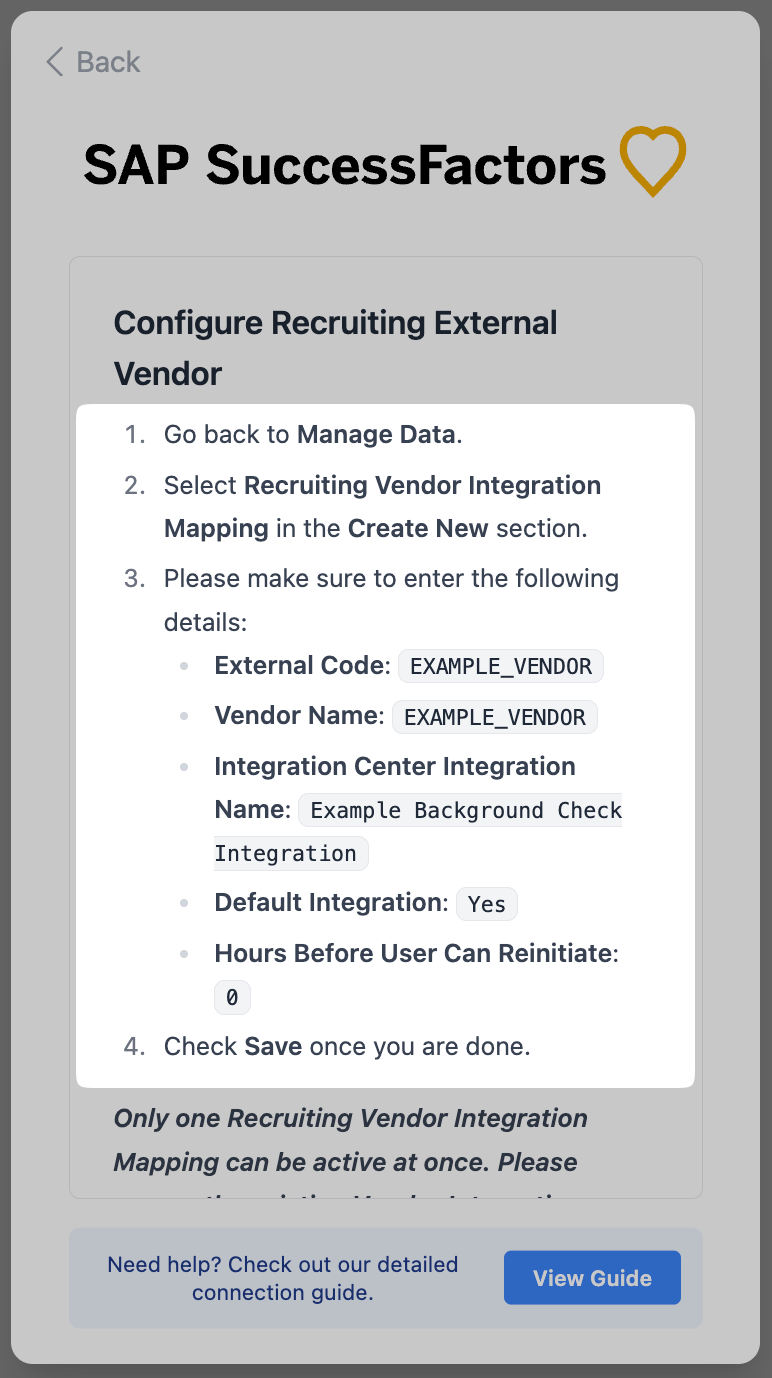Click the Hours Before Reinitiate 0 code chip
Viewport: 772px width, 1378px height.
pyautogui.click(x=232, y=997)
